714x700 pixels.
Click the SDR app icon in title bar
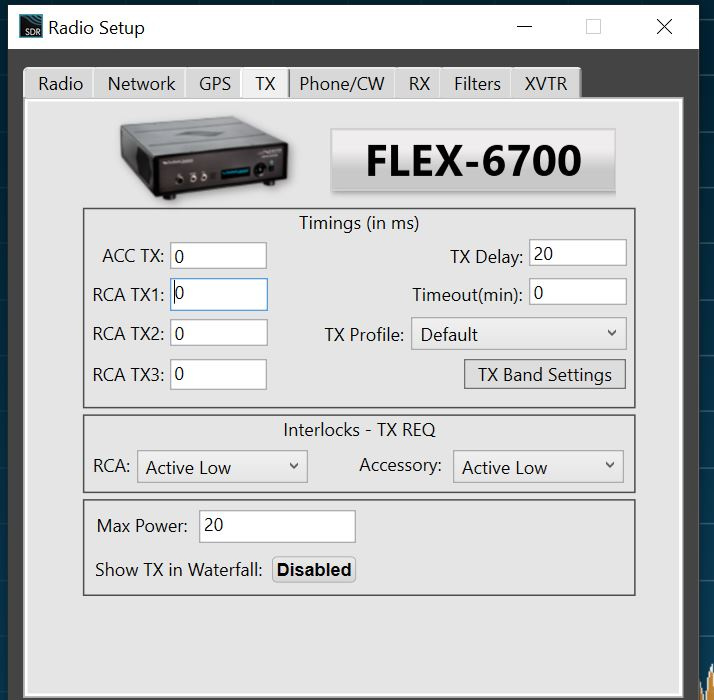[31, 26]
